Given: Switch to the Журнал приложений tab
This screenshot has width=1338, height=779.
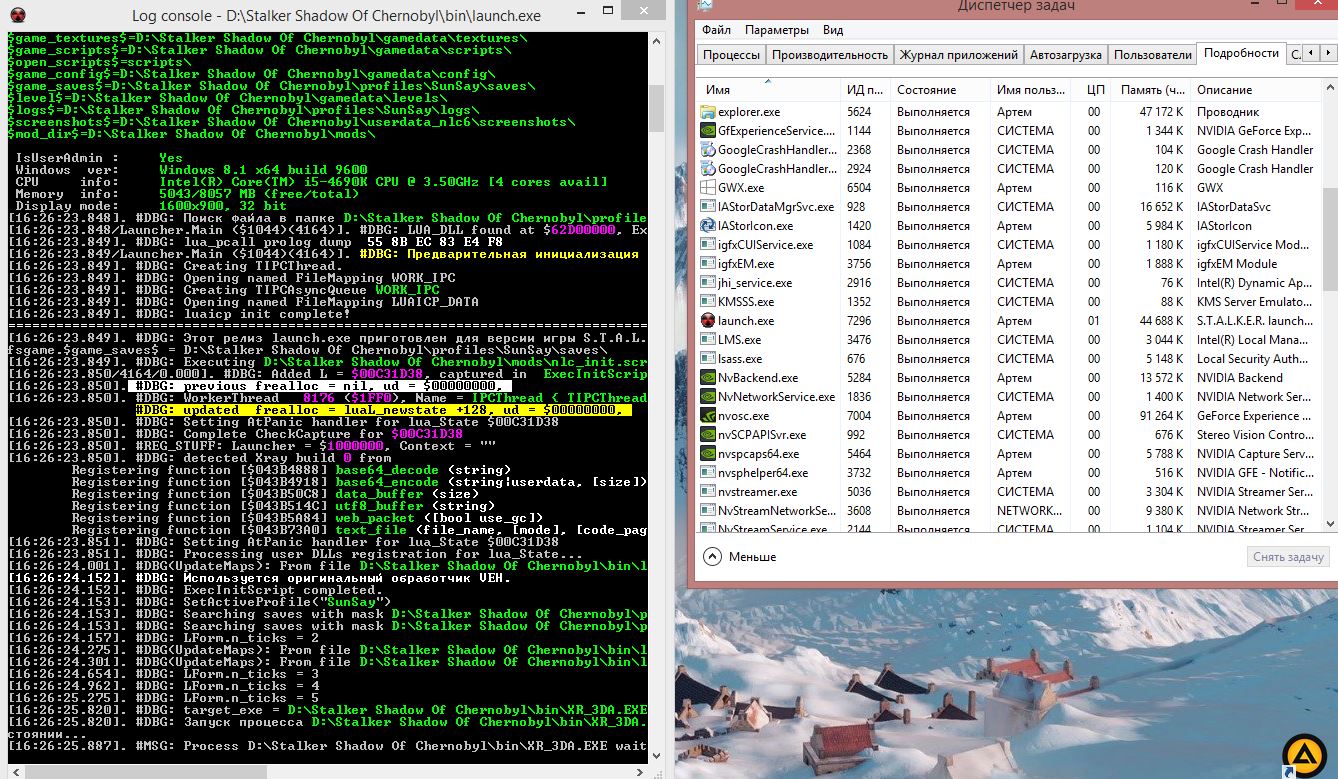Looking at the screenshot, I should pos(958,55).
